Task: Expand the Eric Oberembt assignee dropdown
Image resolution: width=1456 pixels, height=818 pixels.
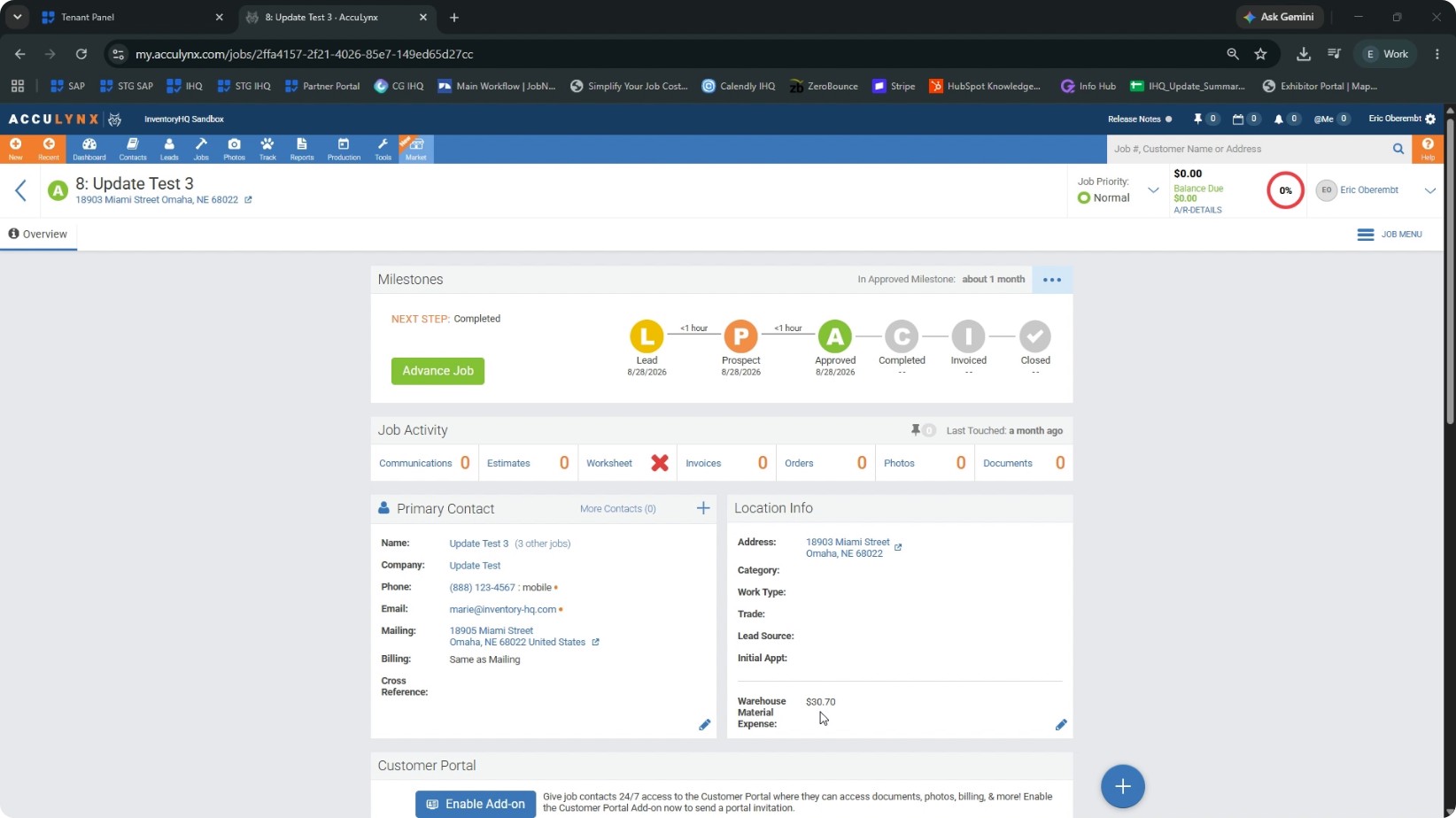Action: click(1429, 190)
